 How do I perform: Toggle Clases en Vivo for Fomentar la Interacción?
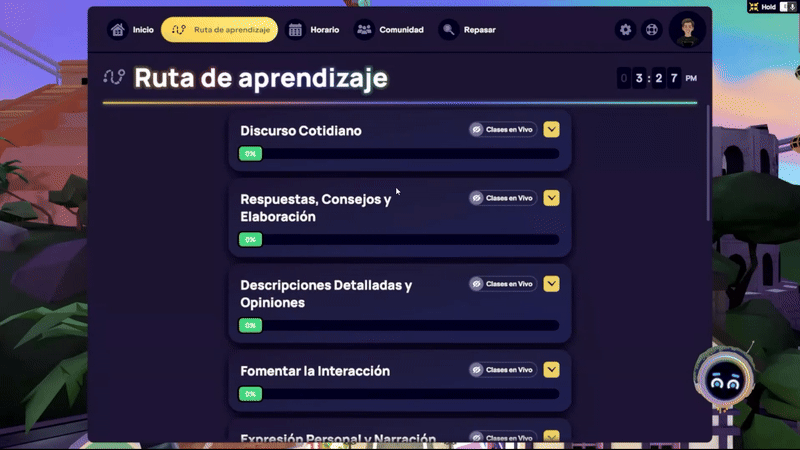(x=503, y=370)
